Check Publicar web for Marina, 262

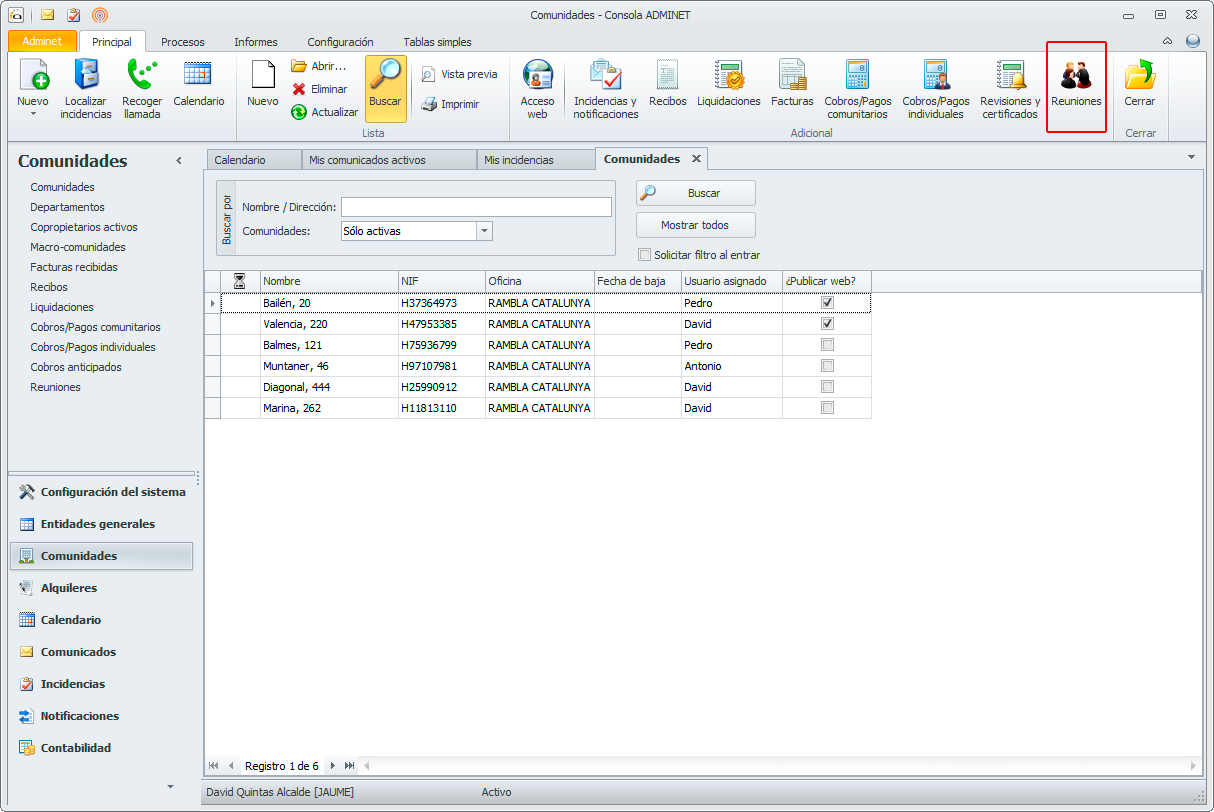[827, 408]
